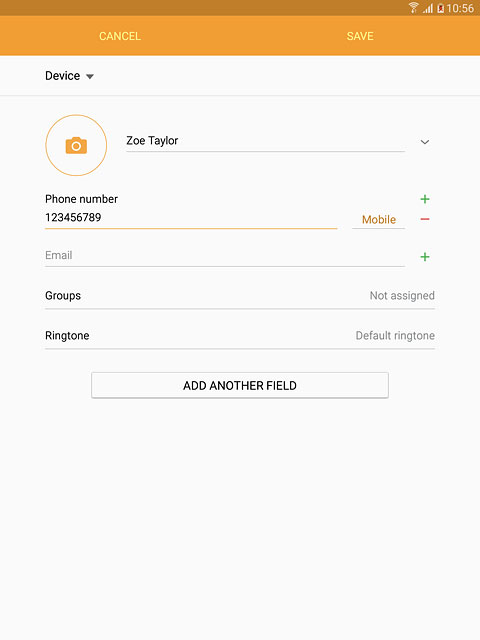Add another phone number with green plus
Screen dimensions: 480x640
pos(425,199)
